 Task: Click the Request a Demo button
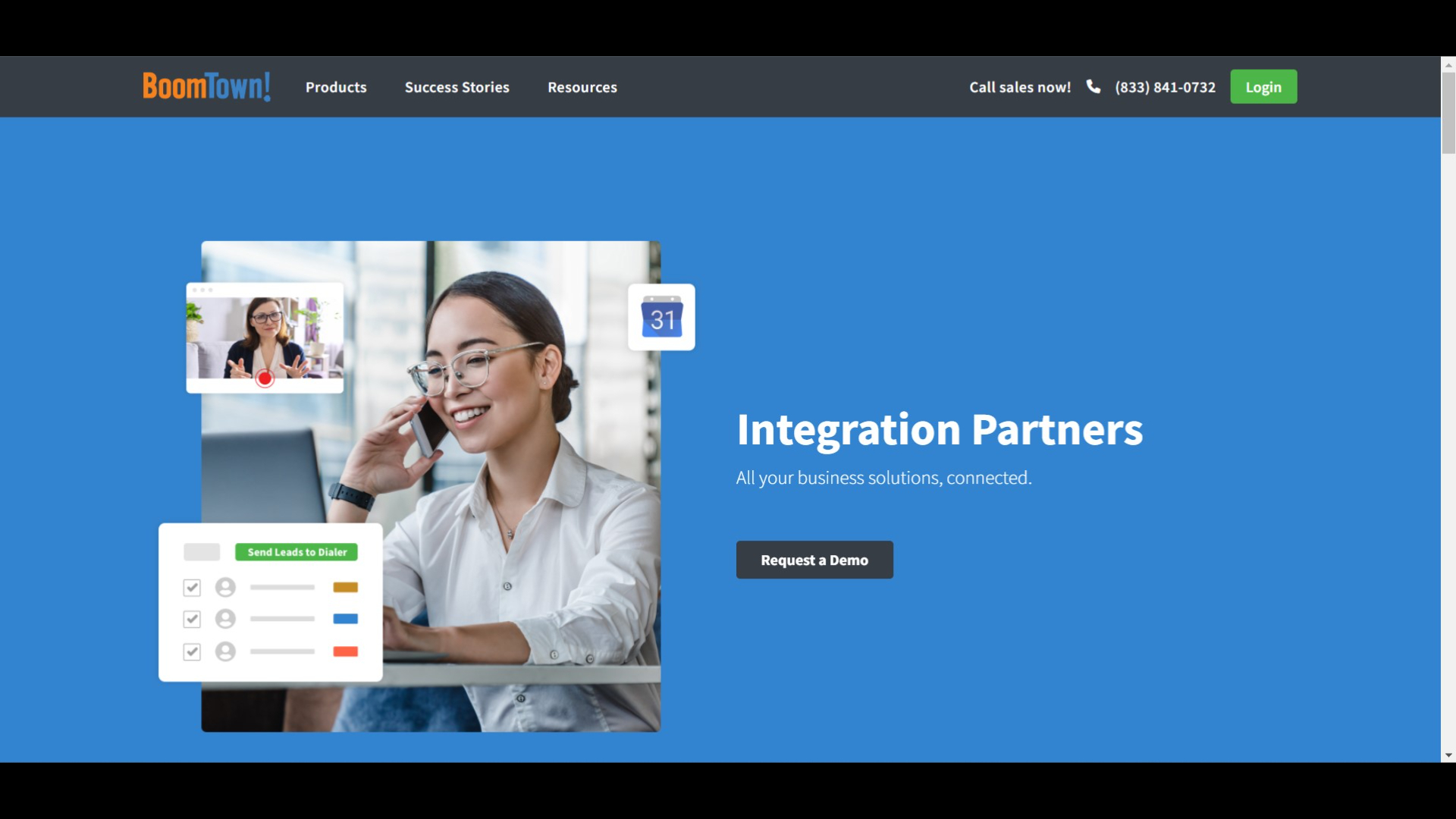tap(814, 559)
